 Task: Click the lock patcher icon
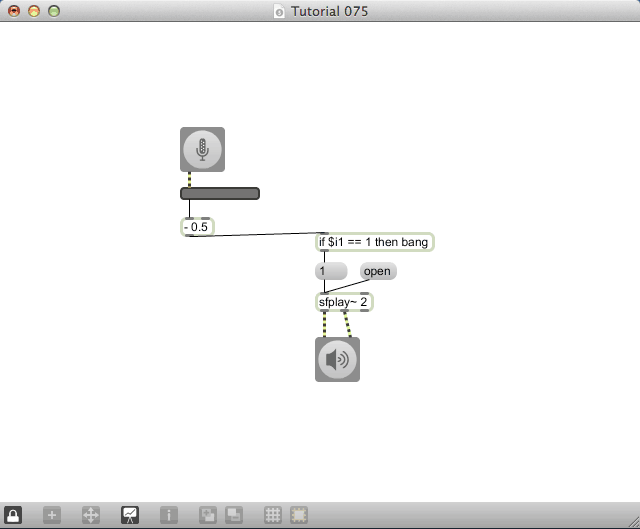12,515
